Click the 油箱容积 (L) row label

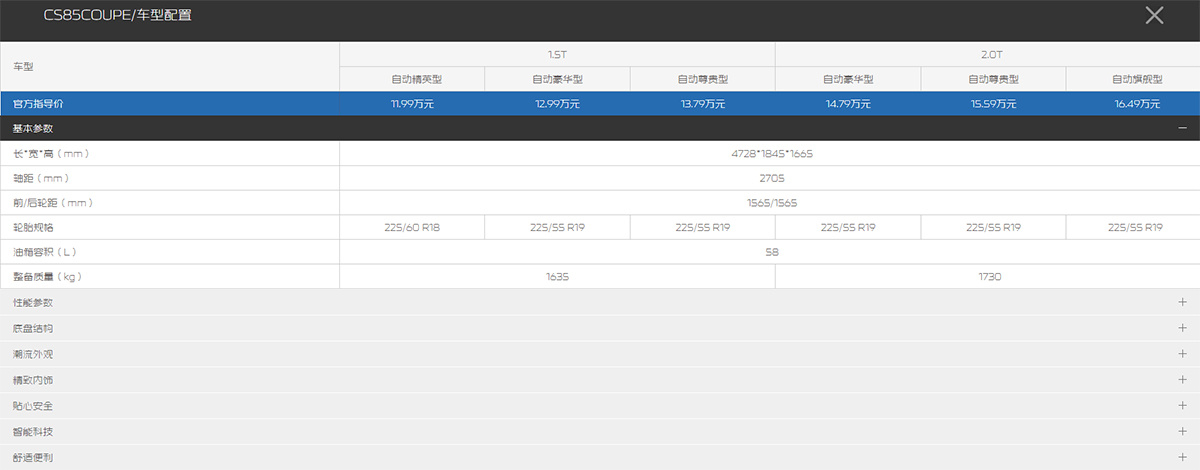click(x=46, y=252)
